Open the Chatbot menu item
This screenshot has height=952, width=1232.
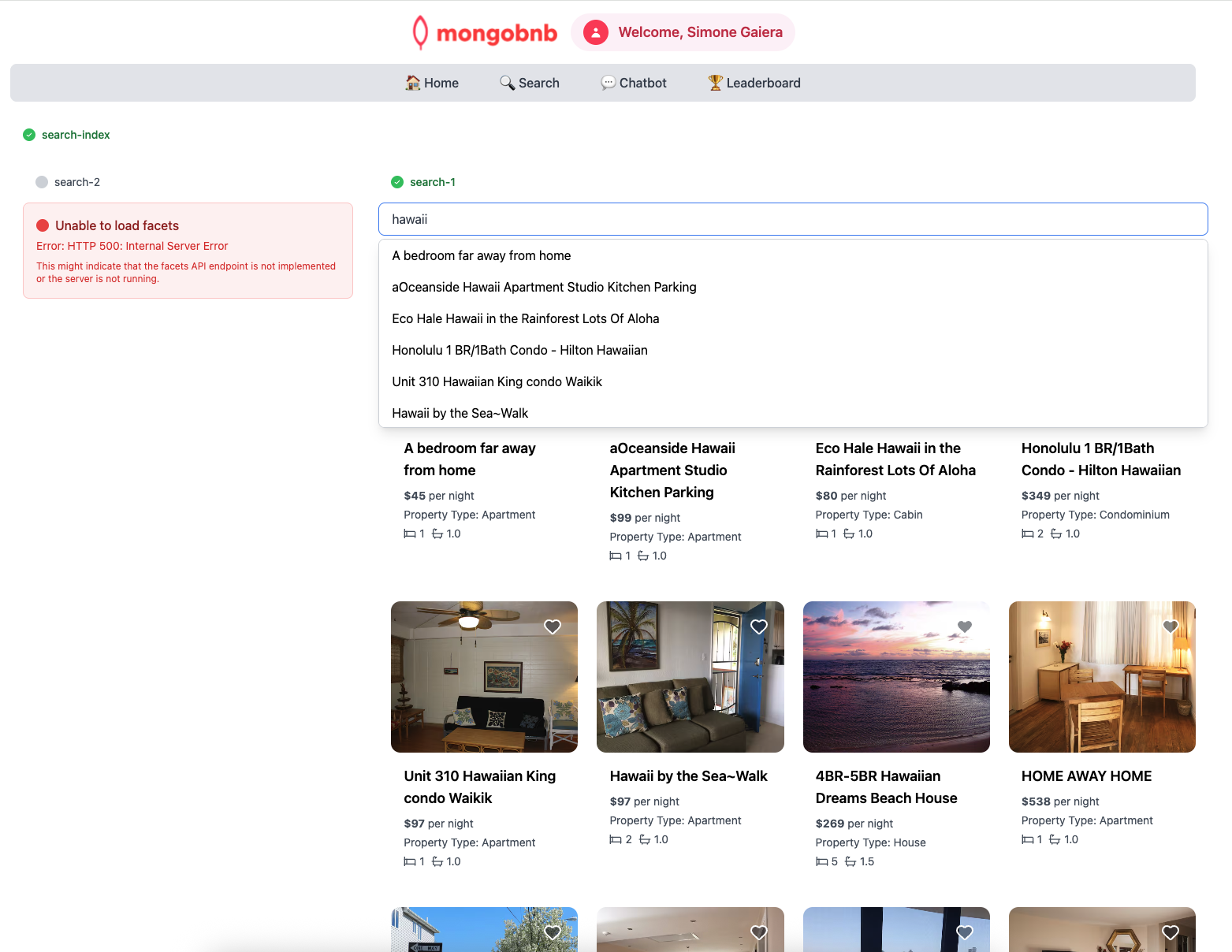click(x=634, y=83)
